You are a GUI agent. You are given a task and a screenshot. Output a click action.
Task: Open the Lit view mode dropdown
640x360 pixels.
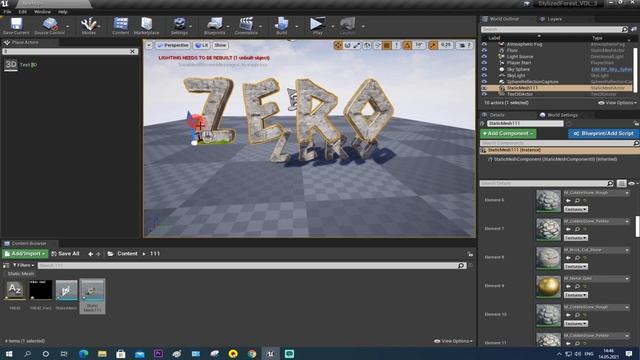(x=202, y=45)
